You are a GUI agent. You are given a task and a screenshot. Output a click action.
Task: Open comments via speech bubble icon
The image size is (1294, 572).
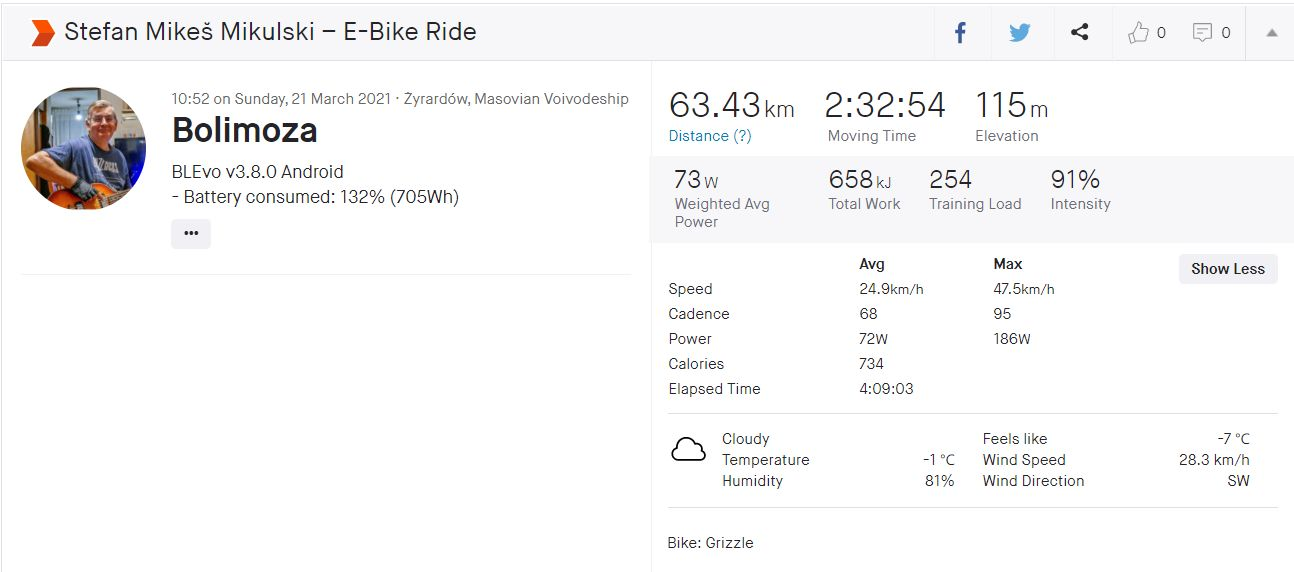1202,33
